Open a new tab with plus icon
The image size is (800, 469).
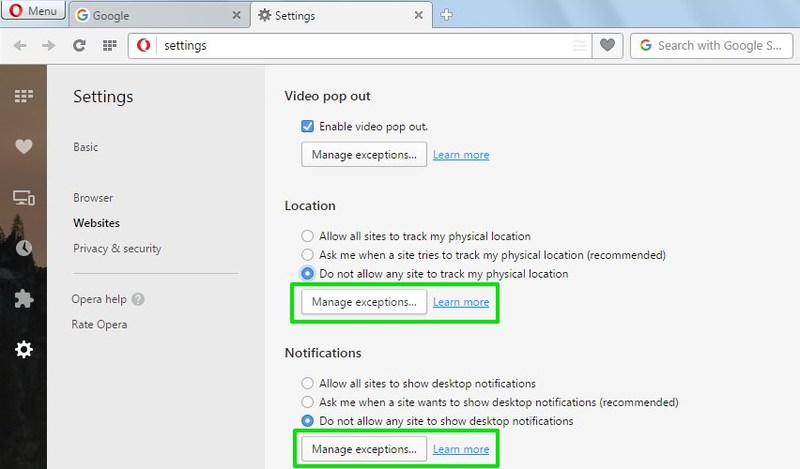pyautogui.click(x=446, y=15)
